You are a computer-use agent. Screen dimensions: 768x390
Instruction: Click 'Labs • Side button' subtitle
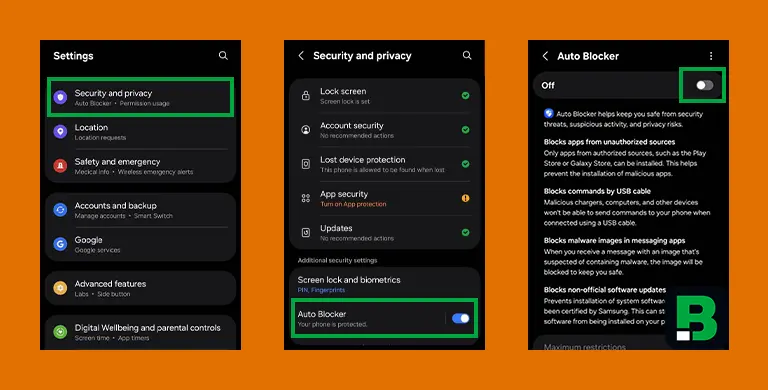[102, 294]
